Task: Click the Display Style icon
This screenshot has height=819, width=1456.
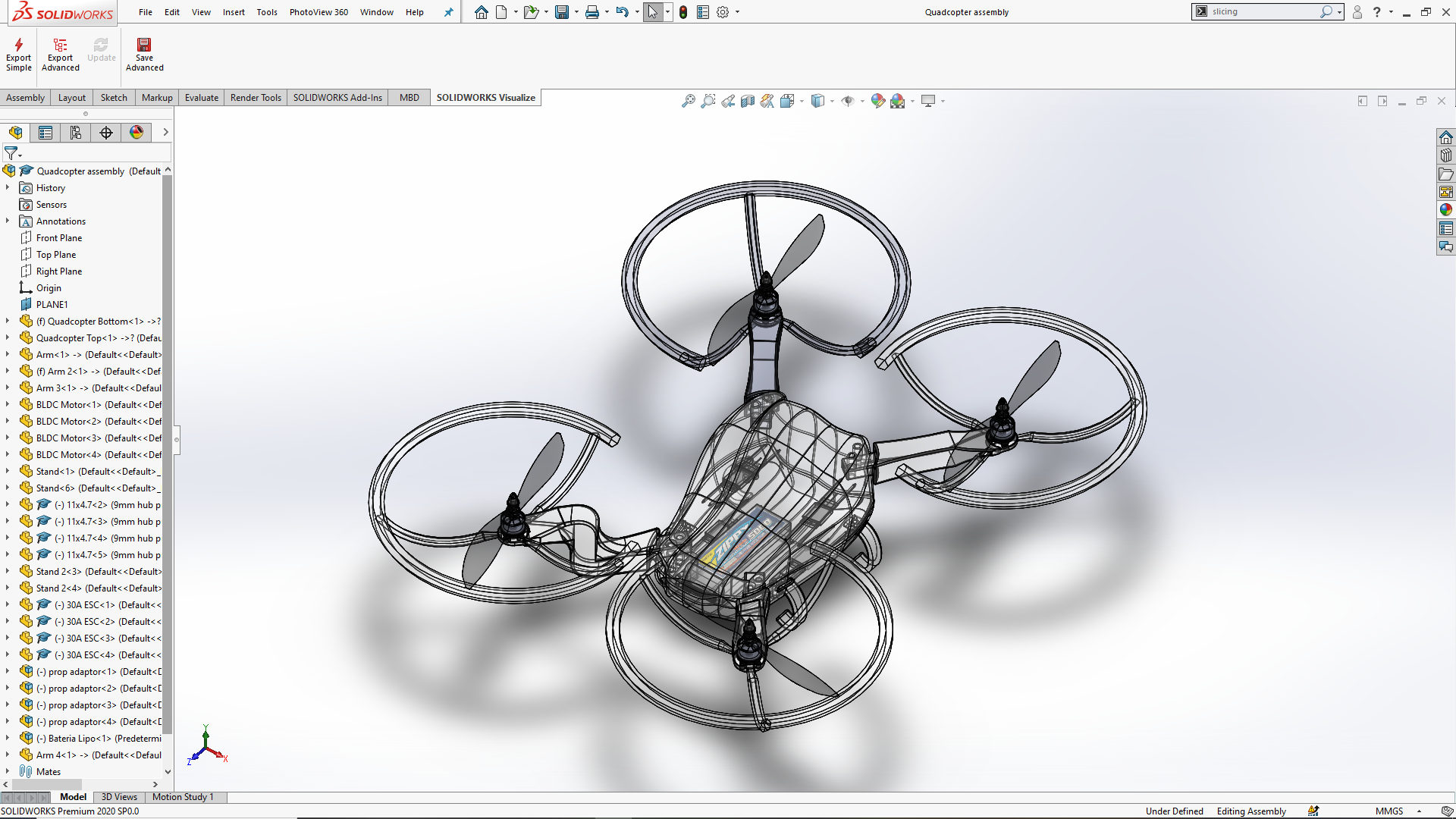Action: click(817, 101)
